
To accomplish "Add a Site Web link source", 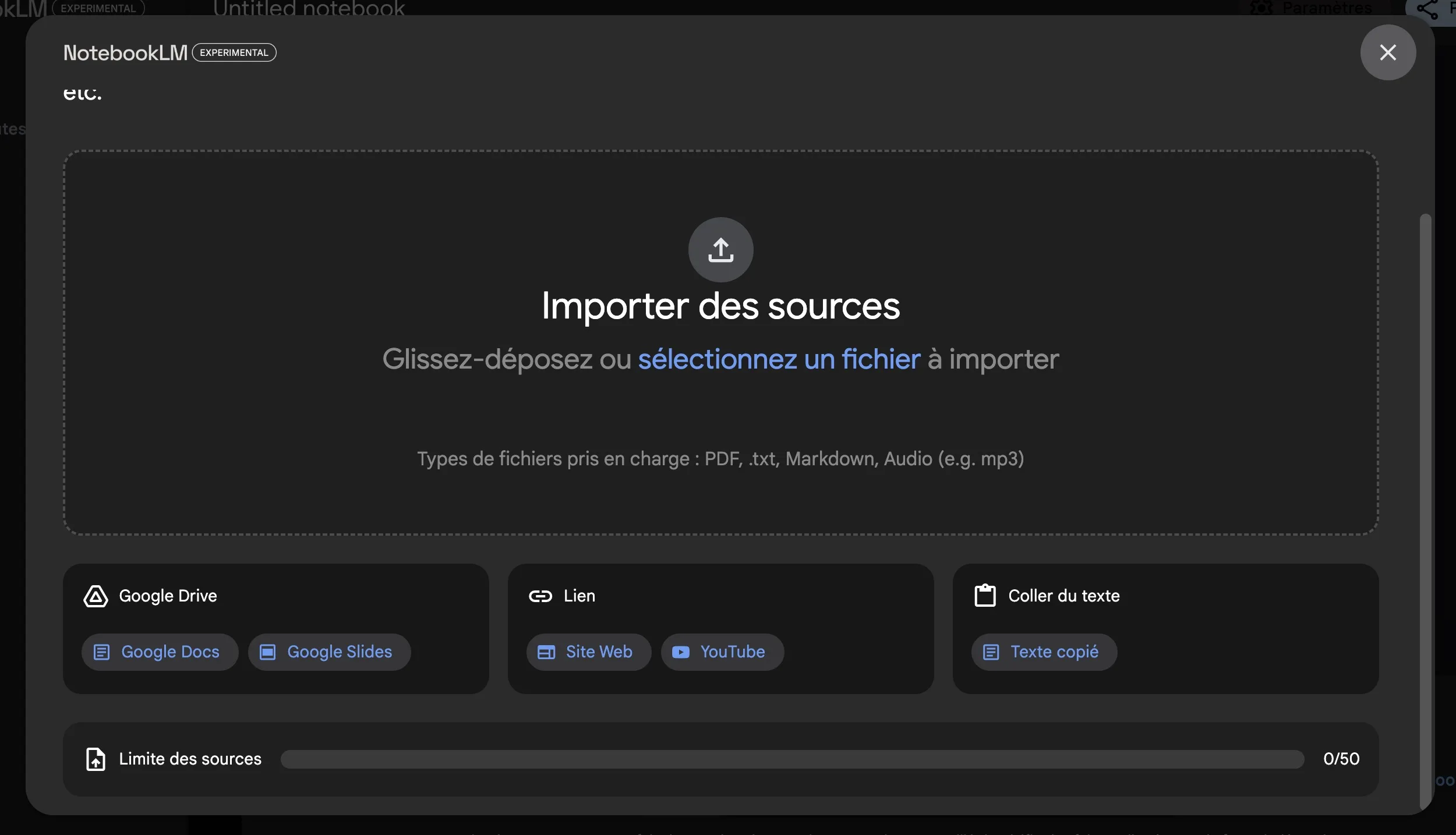I will pos(588,652).
